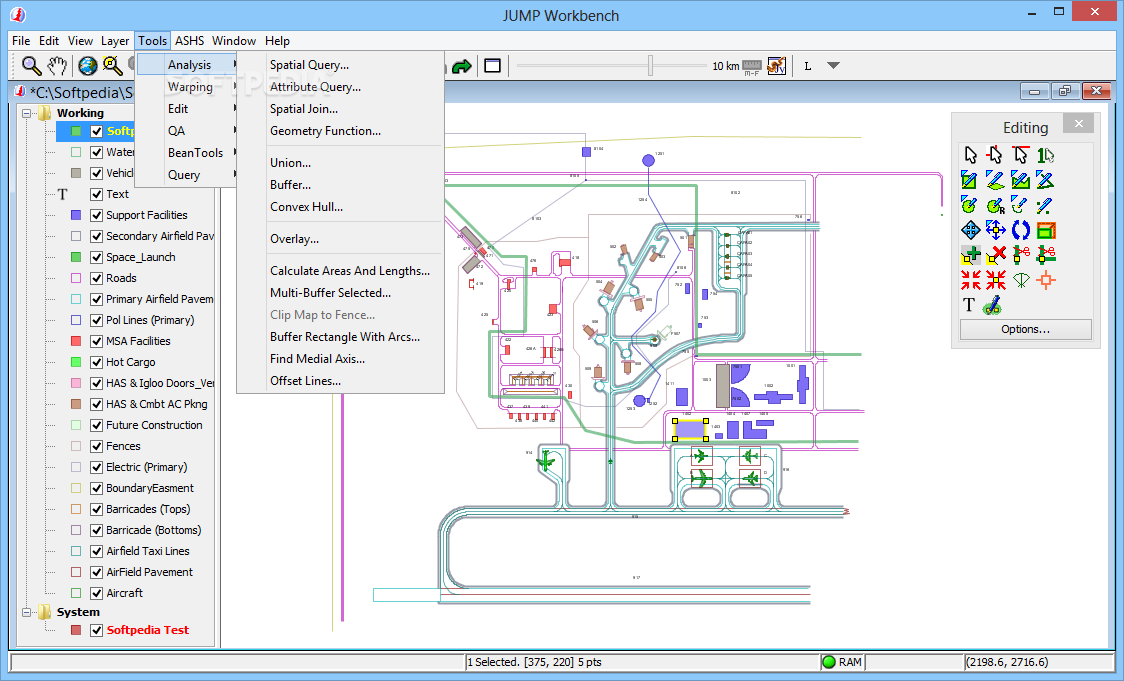
Task: Open the ASHS menu
Action: point(189,41)
